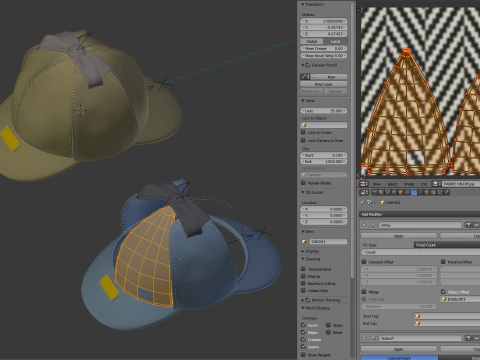
Task: Enable the Render Border checkbox
Action: [303, 183]
